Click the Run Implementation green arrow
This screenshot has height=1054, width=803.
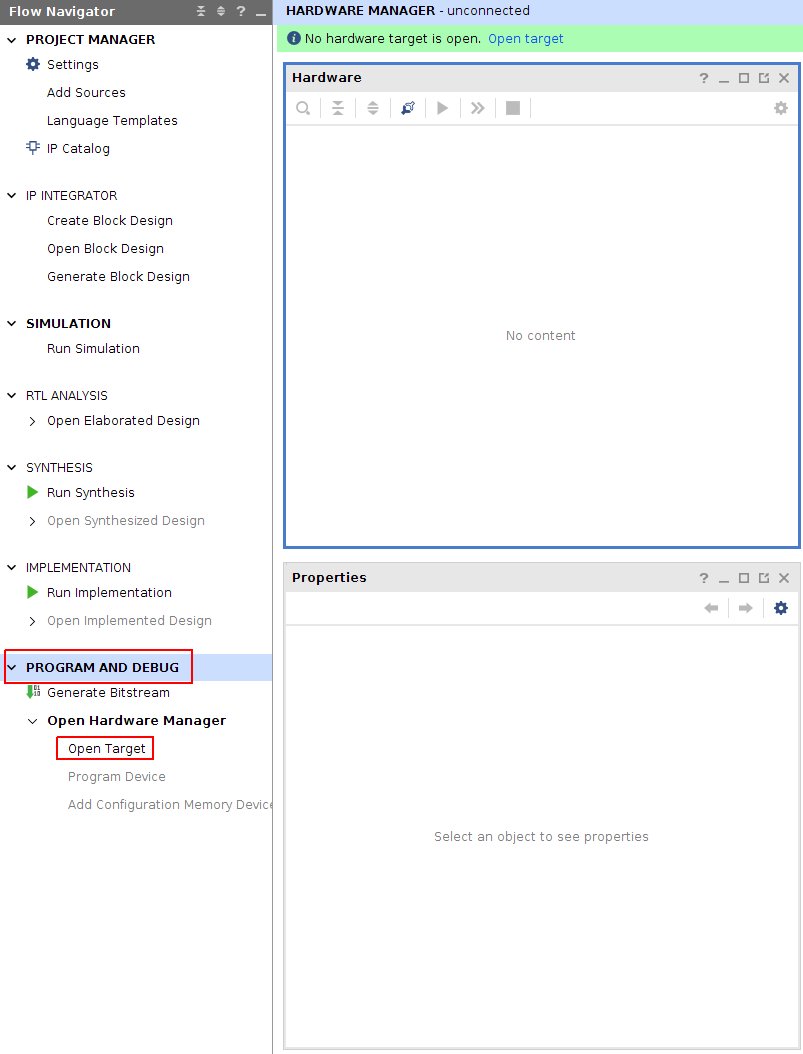click(x=32, y=592)
